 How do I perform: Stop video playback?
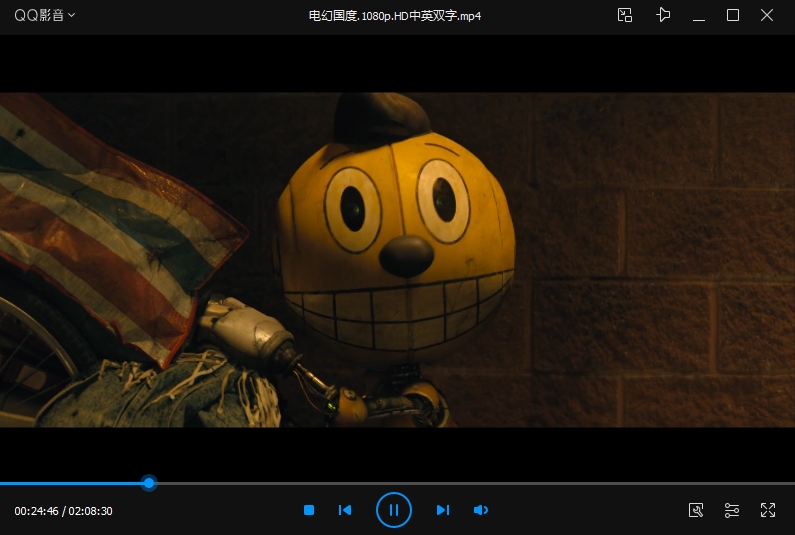coord(309,510)
